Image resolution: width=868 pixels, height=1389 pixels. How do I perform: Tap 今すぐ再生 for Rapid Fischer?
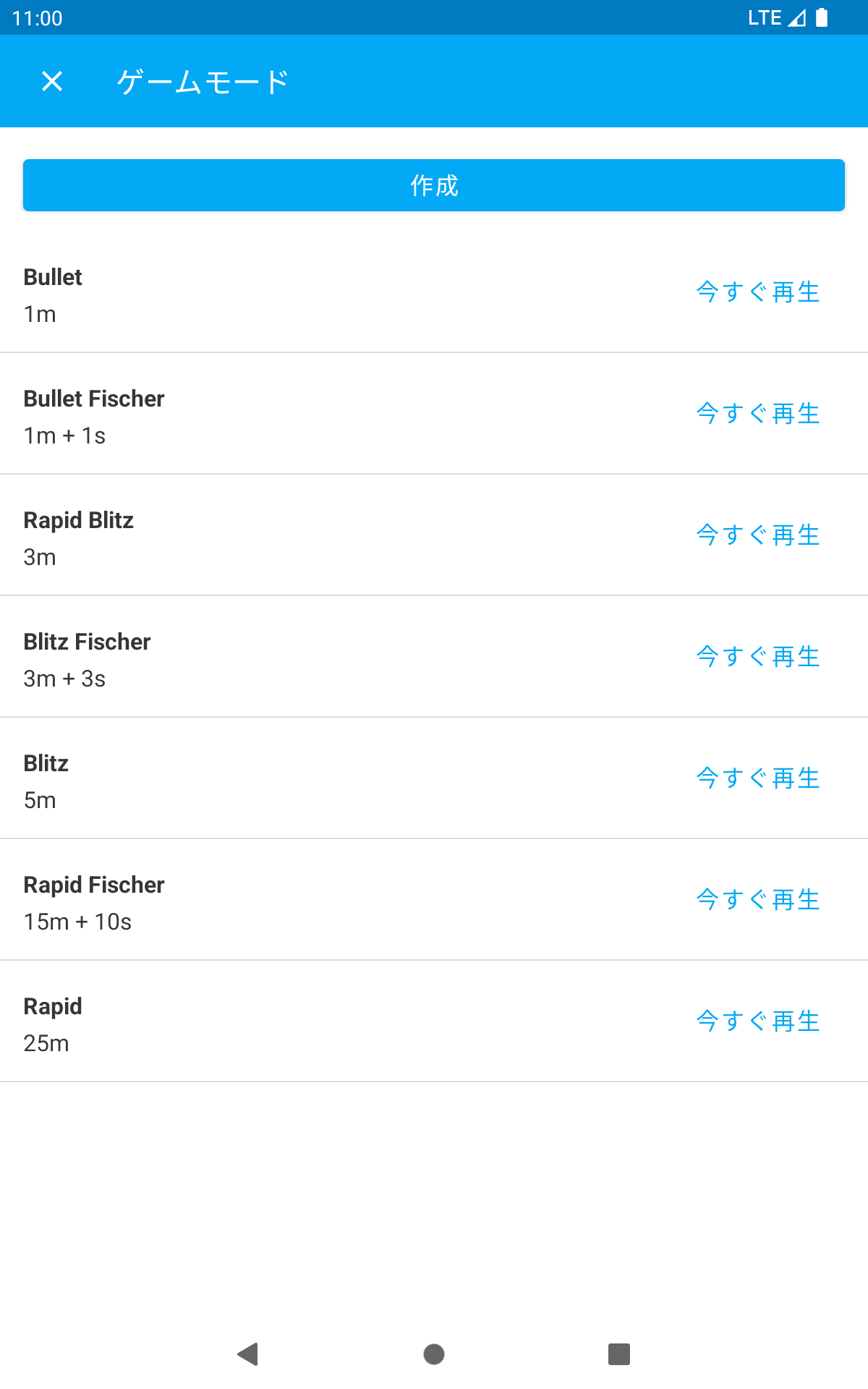click(x=757, y=900)
